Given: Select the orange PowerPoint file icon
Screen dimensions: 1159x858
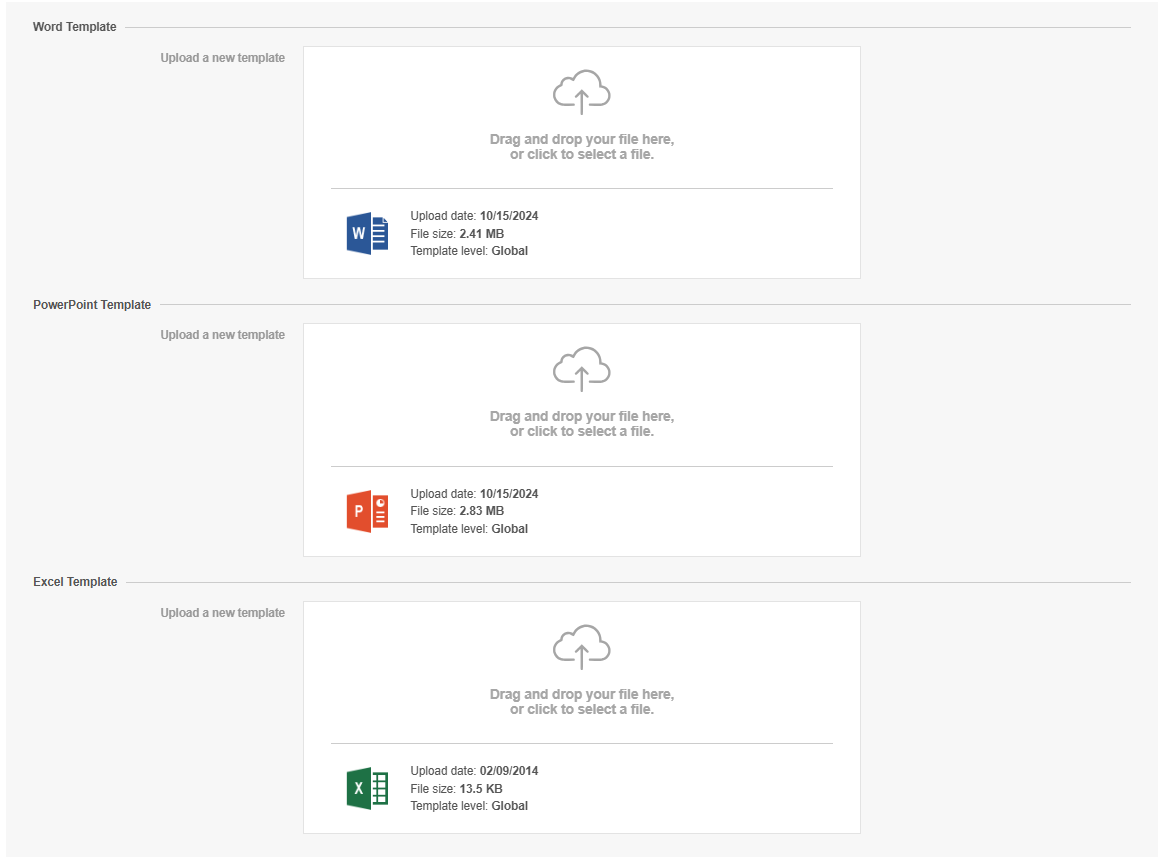Looking at the screenshot, I should tap(367, 511).
